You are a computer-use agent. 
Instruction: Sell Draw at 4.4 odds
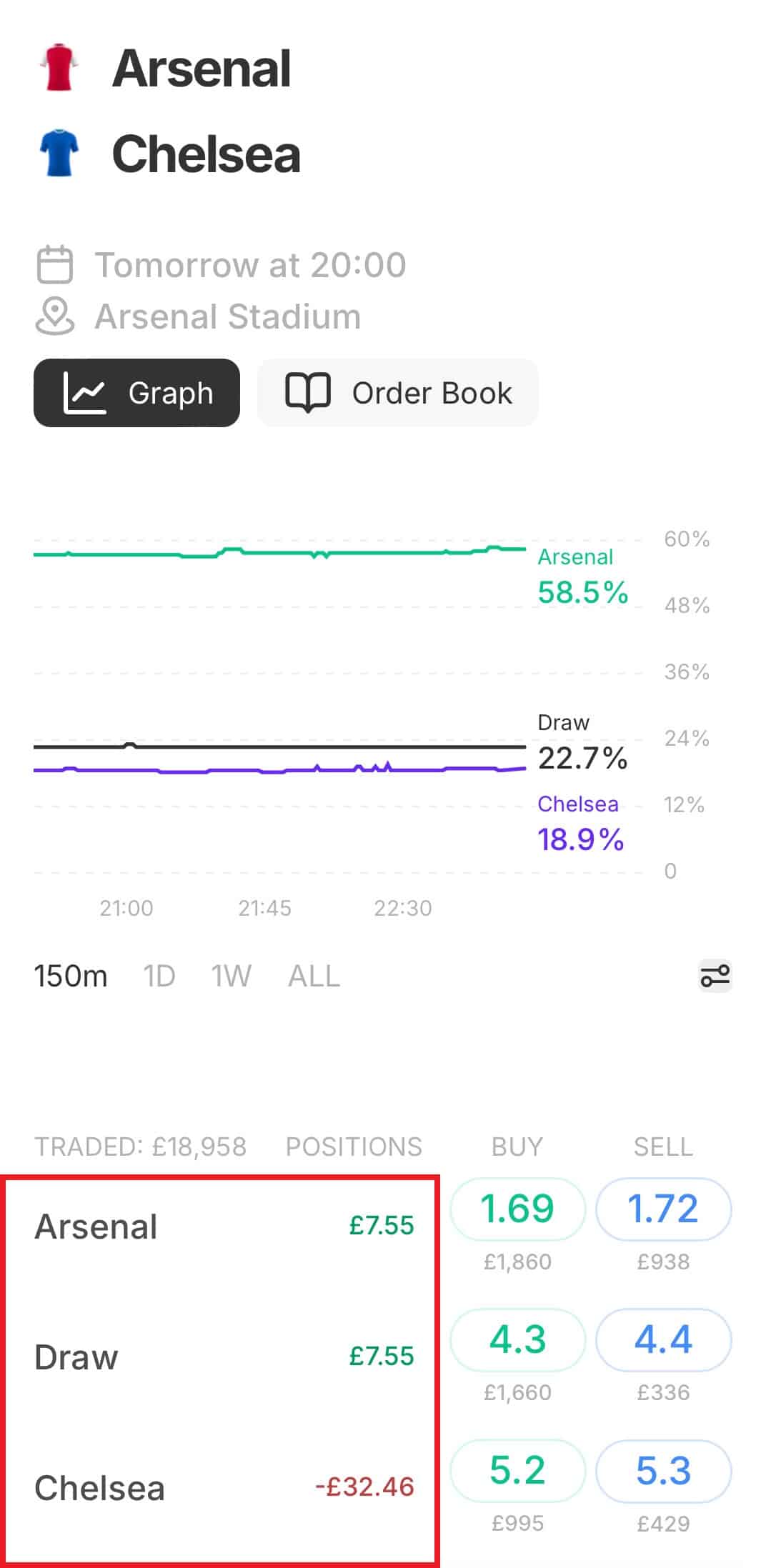point(663,1339)
